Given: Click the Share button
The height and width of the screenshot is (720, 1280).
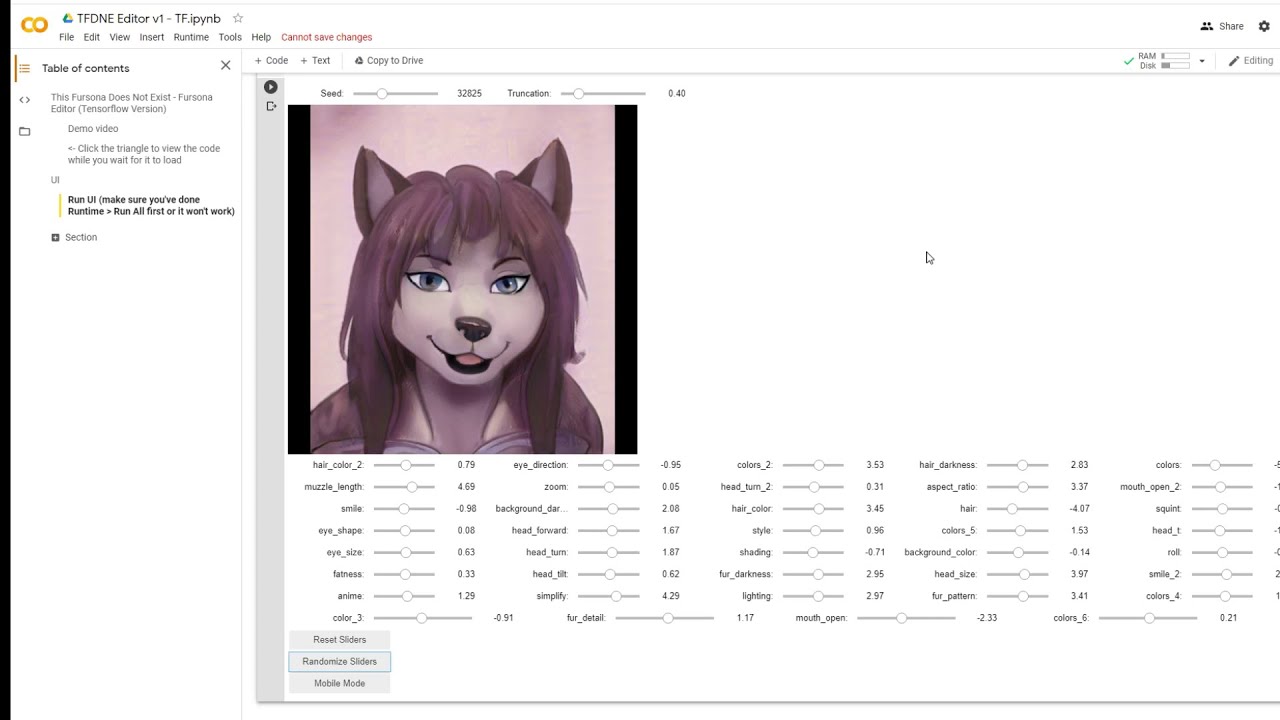Looking at the screenshot, I should [x=1222, y=26].
